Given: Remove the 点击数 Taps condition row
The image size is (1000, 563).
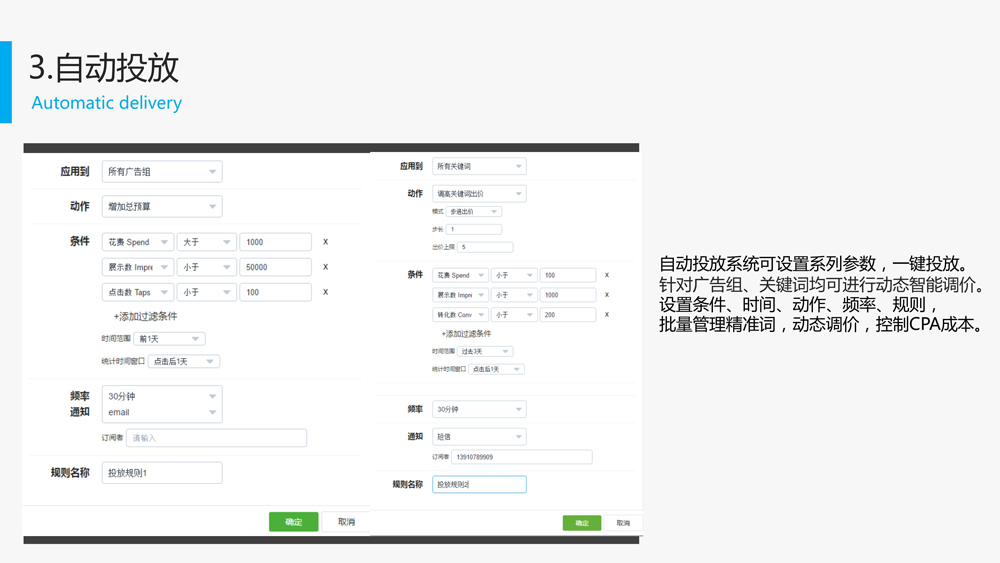Looking at the screenshot, I should [325, 292].
